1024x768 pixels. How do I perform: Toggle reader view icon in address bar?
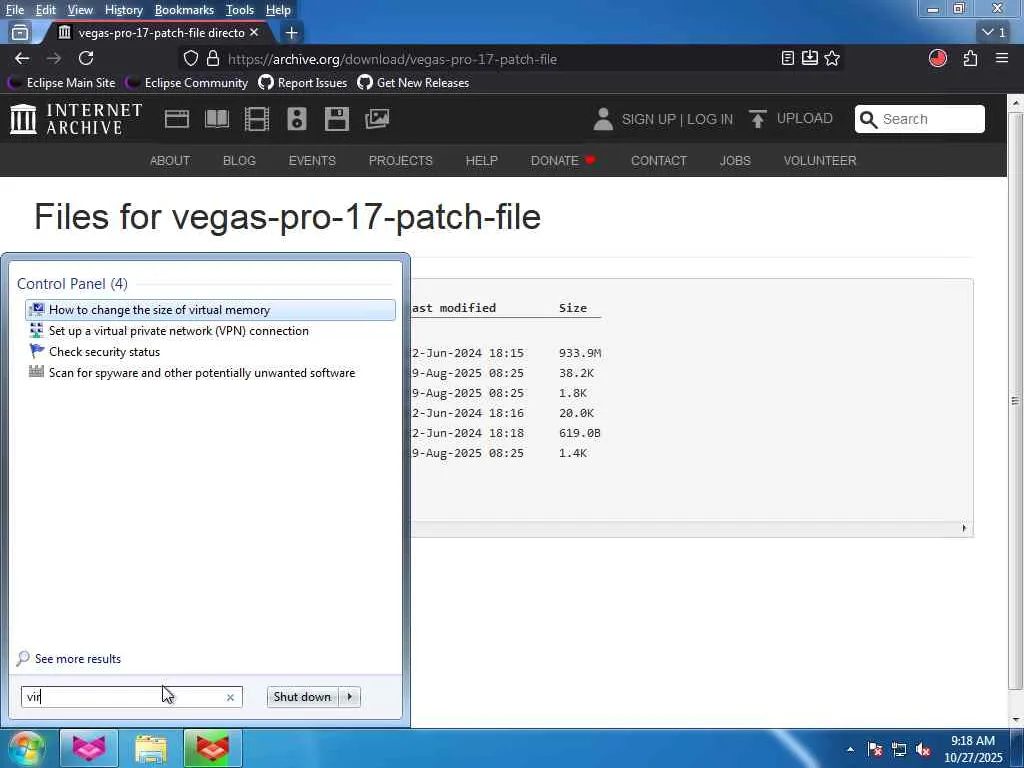coord(788,58)
